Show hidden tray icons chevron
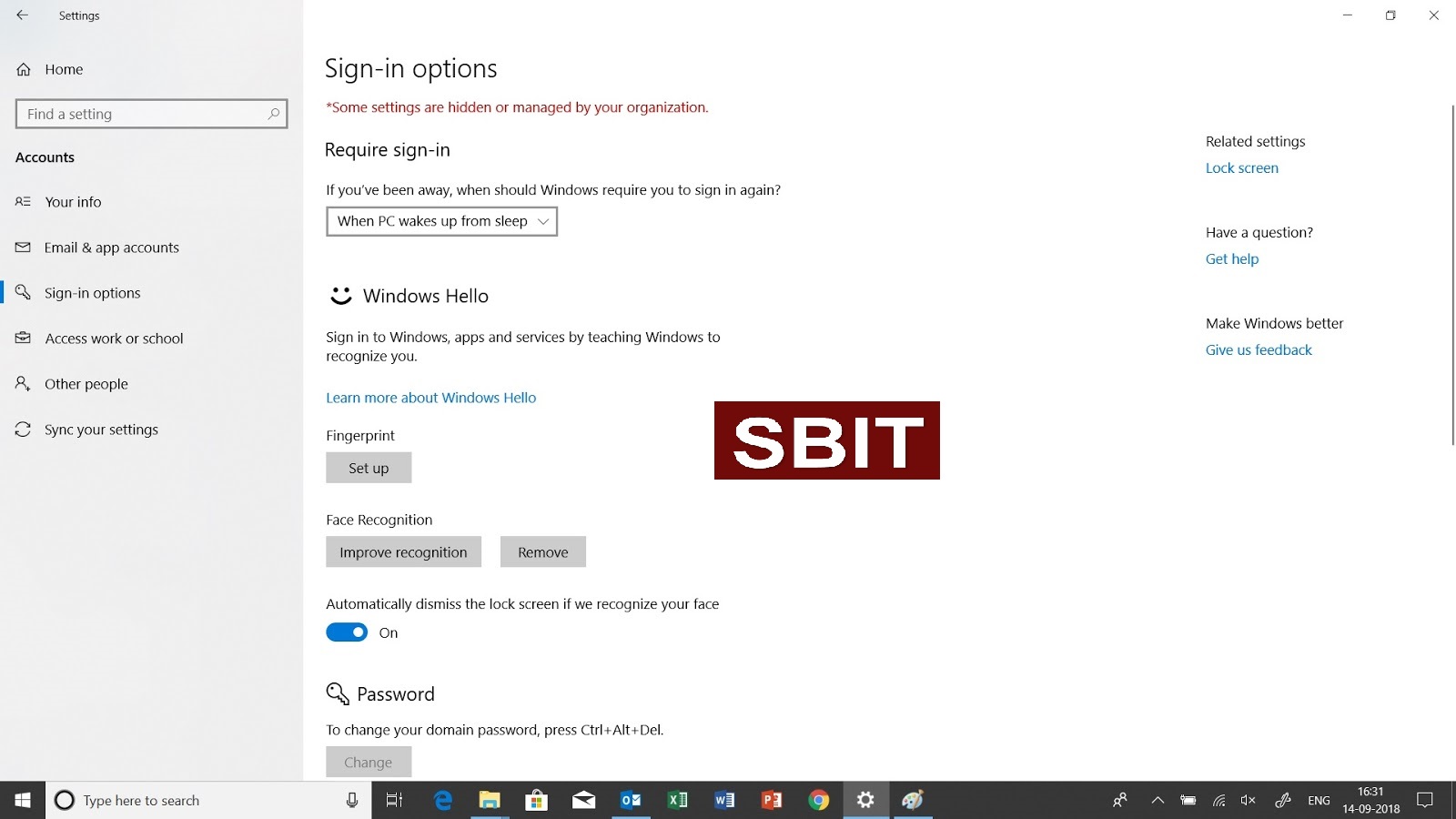 tap(1158, 801)
